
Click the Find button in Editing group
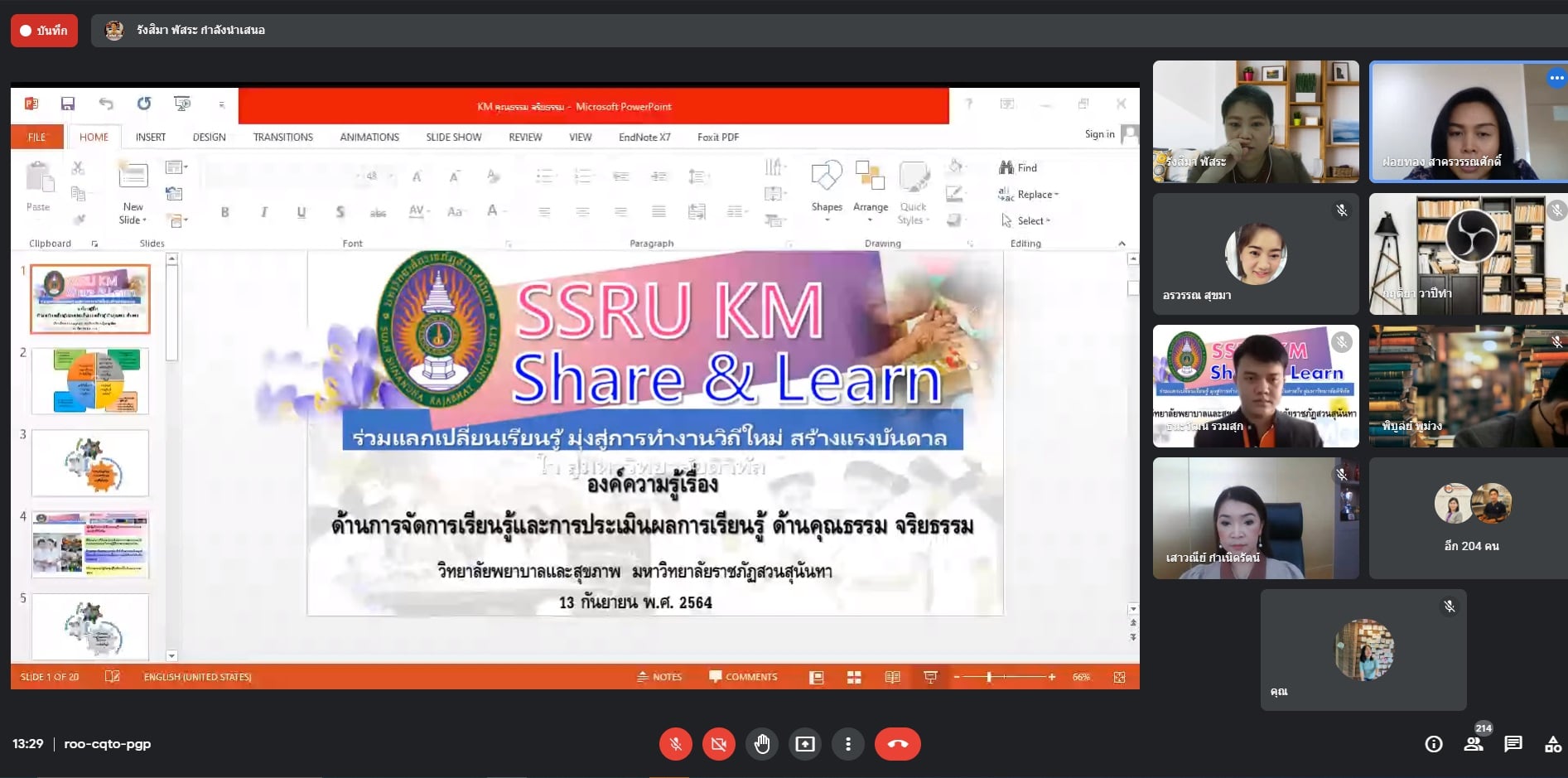(1019, 168)
